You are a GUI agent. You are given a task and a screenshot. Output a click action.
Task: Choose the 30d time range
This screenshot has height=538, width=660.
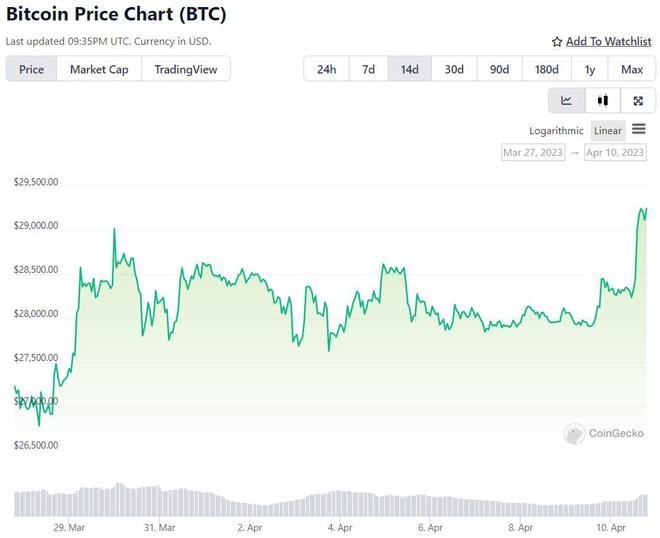[x=454, y=69]
